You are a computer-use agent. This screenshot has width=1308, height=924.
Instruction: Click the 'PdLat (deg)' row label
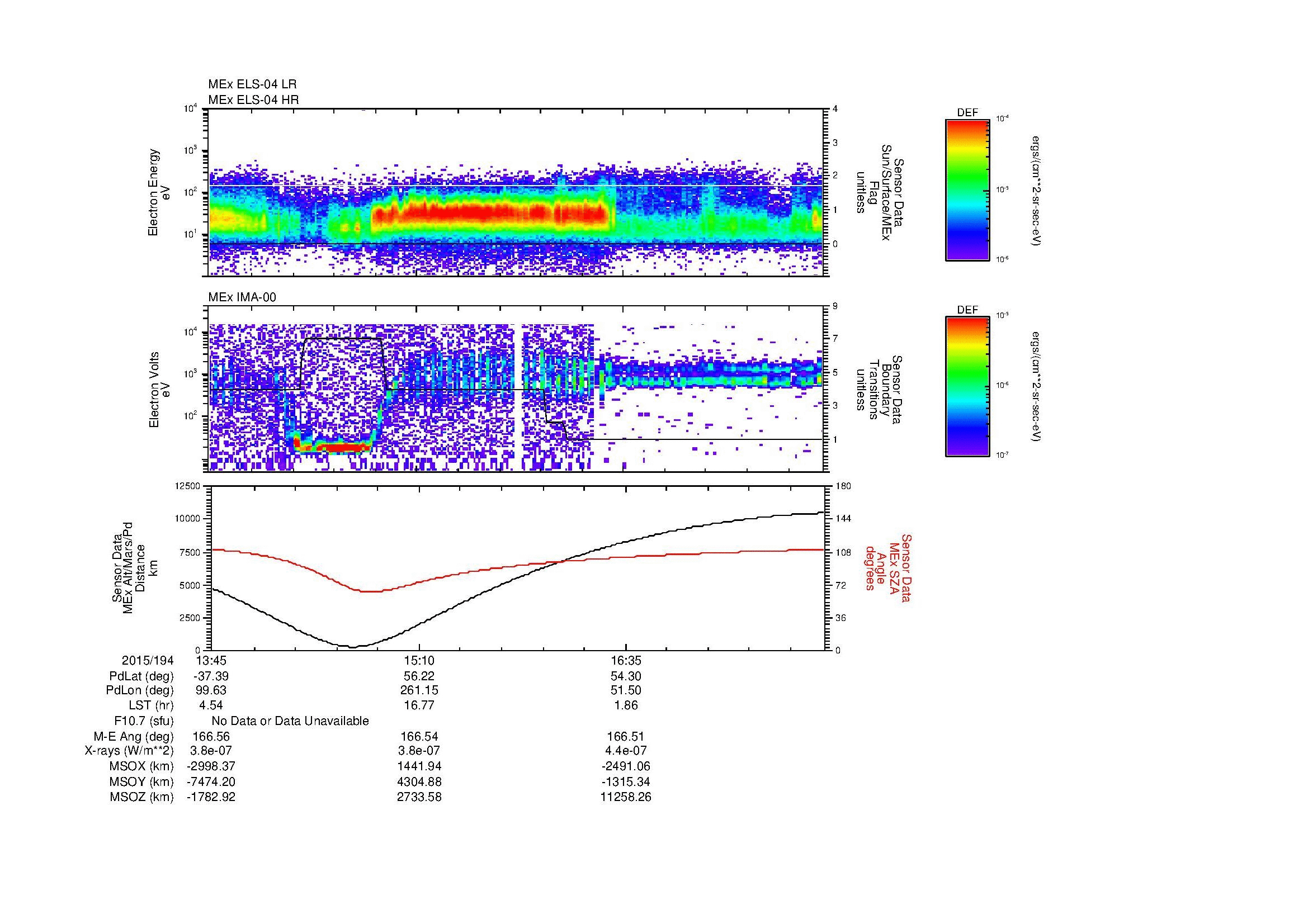141,676
